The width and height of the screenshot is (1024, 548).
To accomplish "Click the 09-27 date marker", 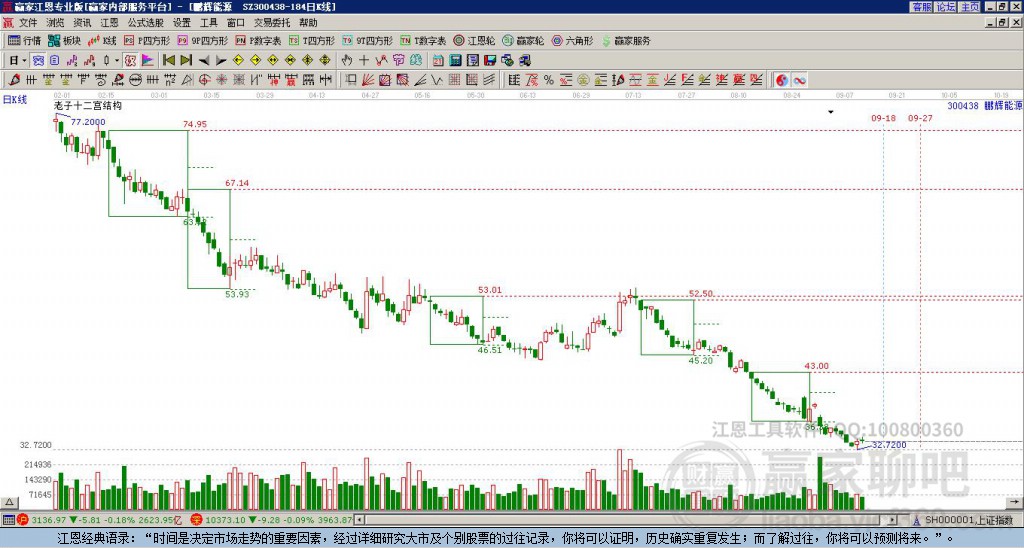I will click(920, 118).
